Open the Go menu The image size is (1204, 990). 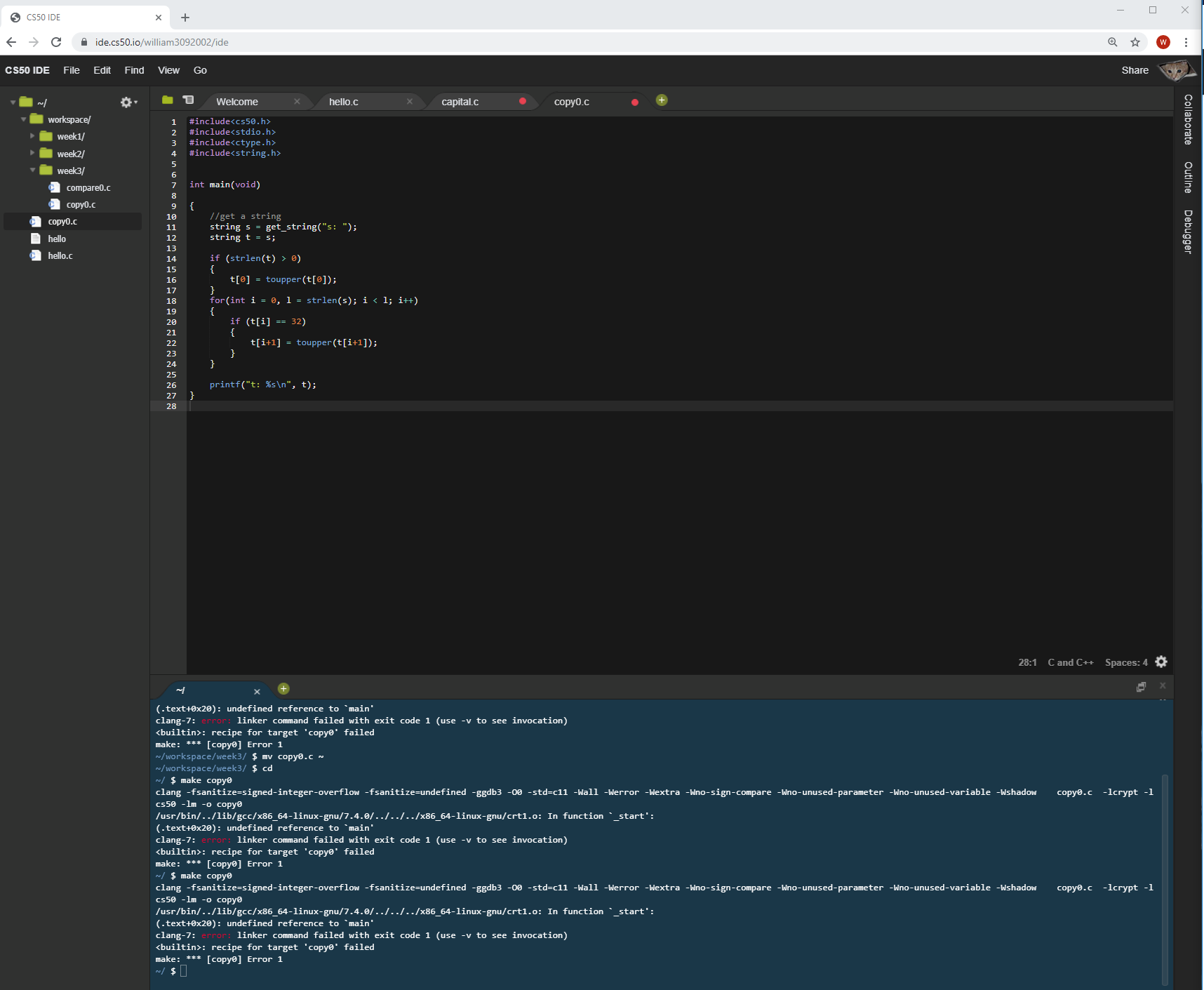coord(200,70)
